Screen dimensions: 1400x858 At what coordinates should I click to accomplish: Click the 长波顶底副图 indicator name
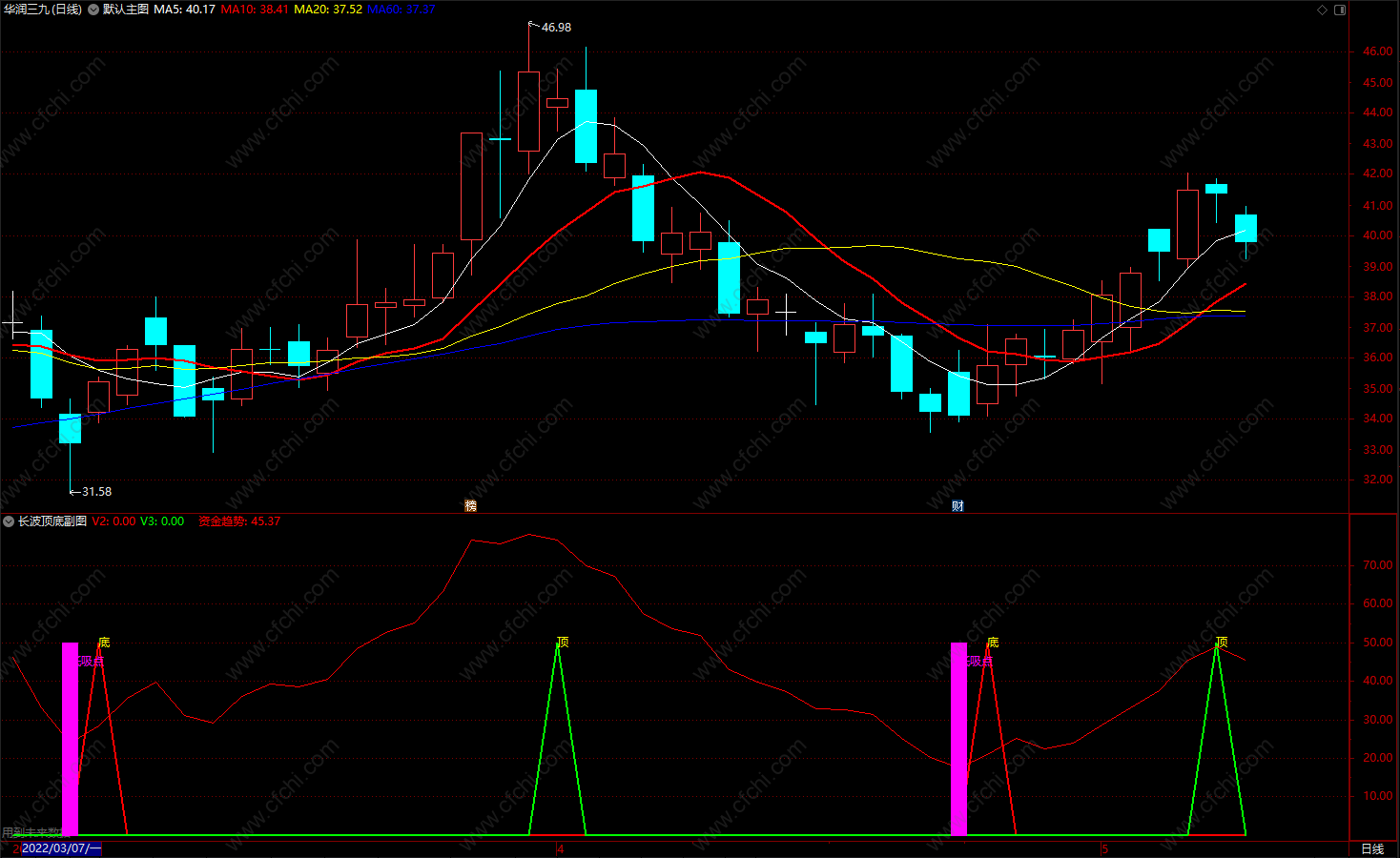pos(52,521)
